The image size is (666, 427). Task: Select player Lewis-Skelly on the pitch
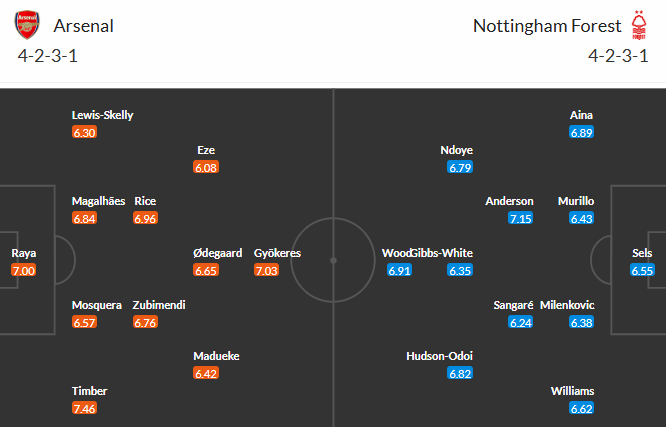[x=102, y=115]
